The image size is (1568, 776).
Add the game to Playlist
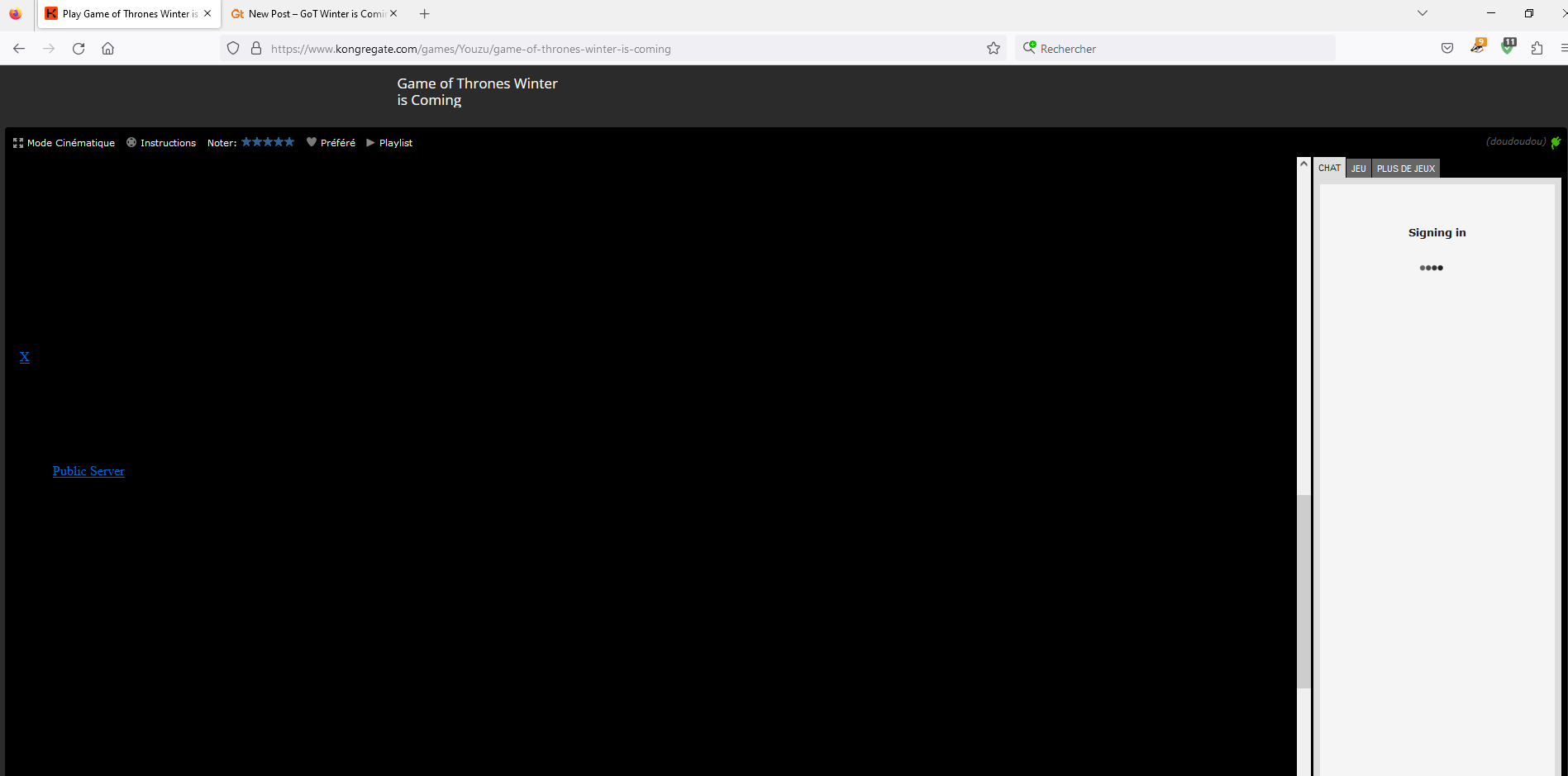click(389, 143)
